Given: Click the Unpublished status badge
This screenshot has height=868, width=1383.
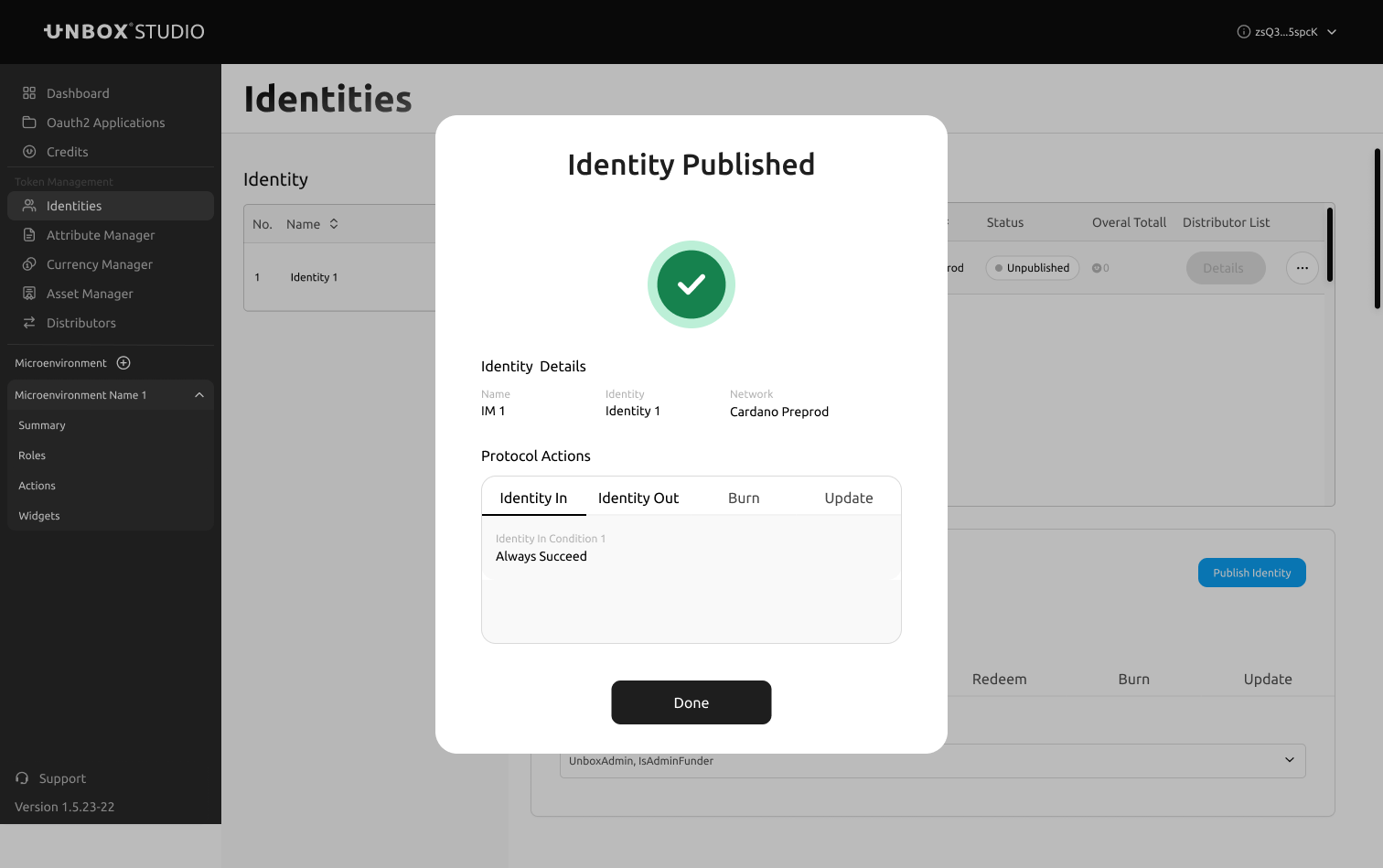Looking at the screenshot, I should pos(1033,268).
